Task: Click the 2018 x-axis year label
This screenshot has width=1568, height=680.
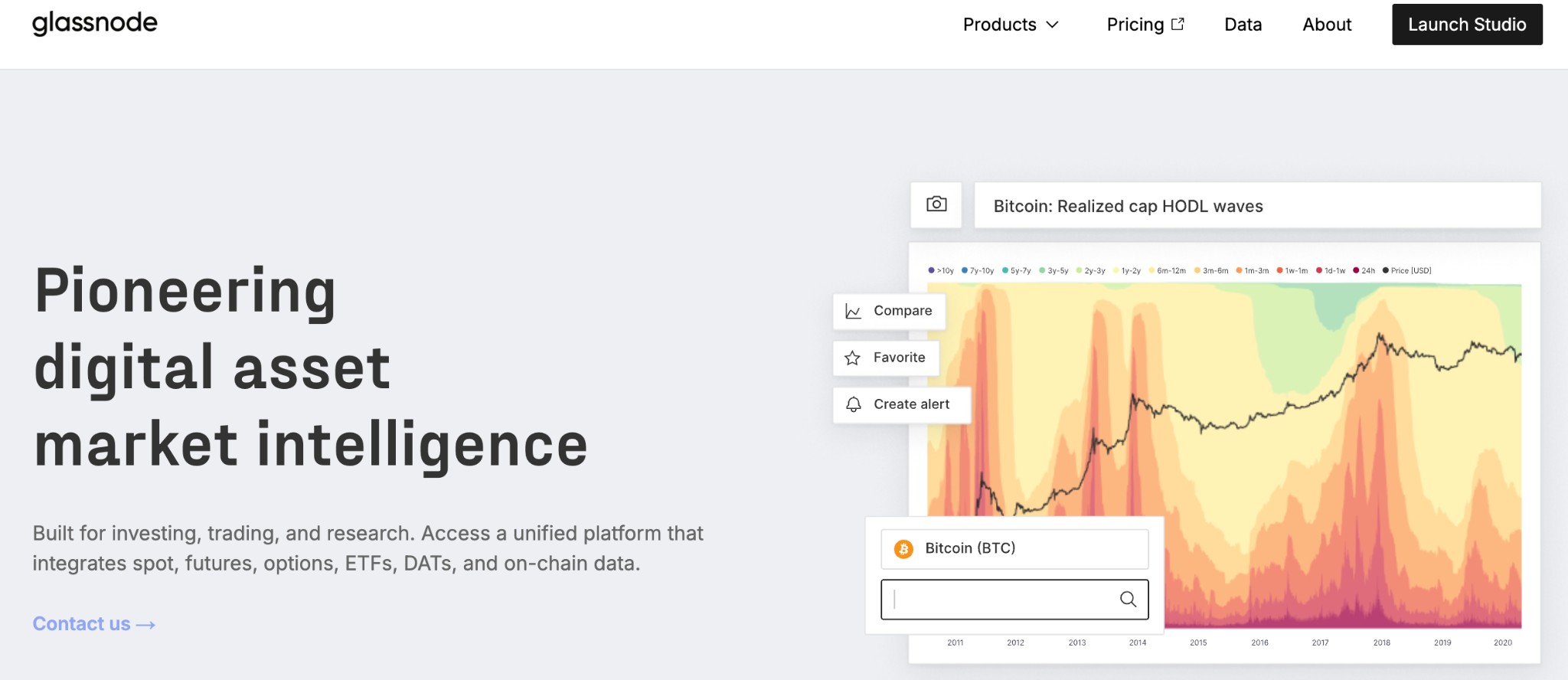Action: tap(1381, 642)
